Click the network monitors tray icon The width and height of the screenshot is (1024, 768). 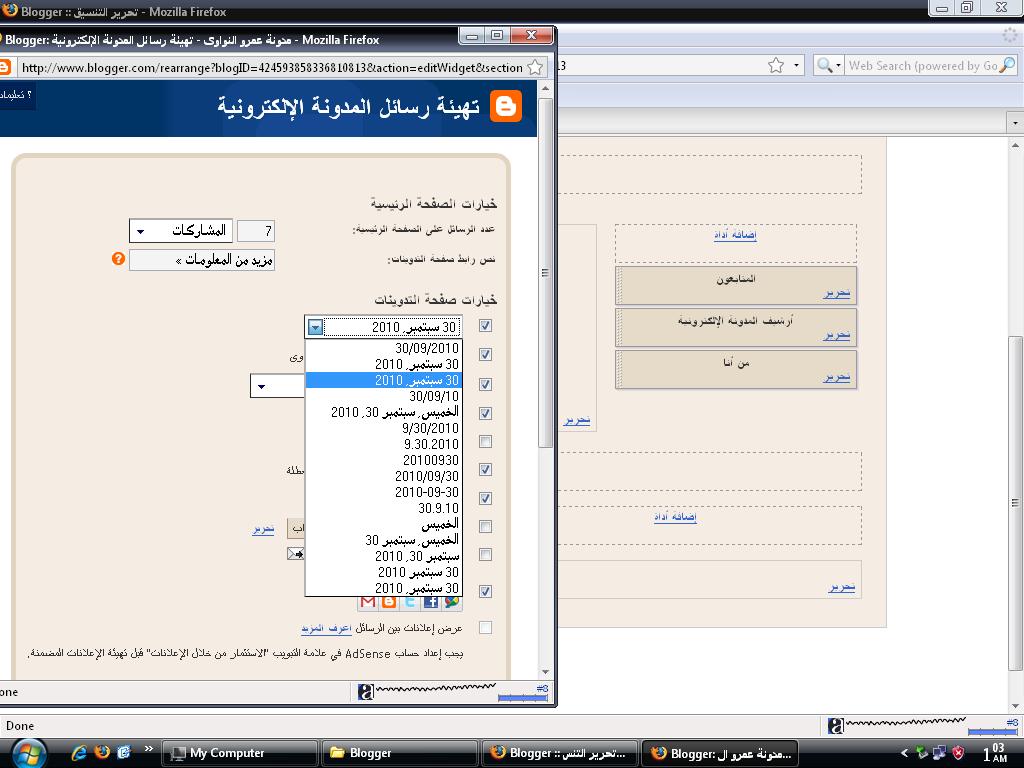click(940, 752)
